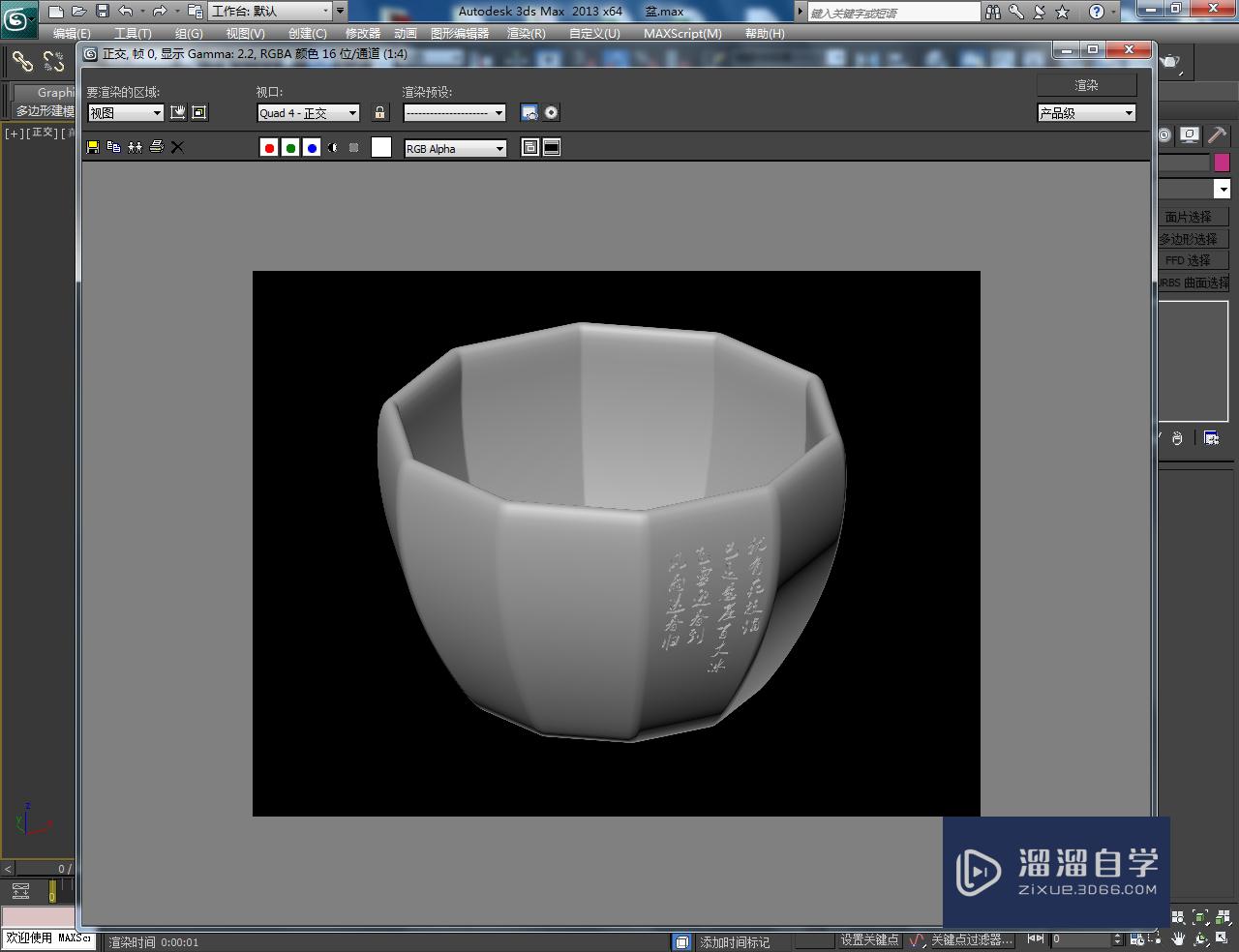Click the white background color swatch
The height and width of the screenshot is (952, 1239).
(380, 147)
